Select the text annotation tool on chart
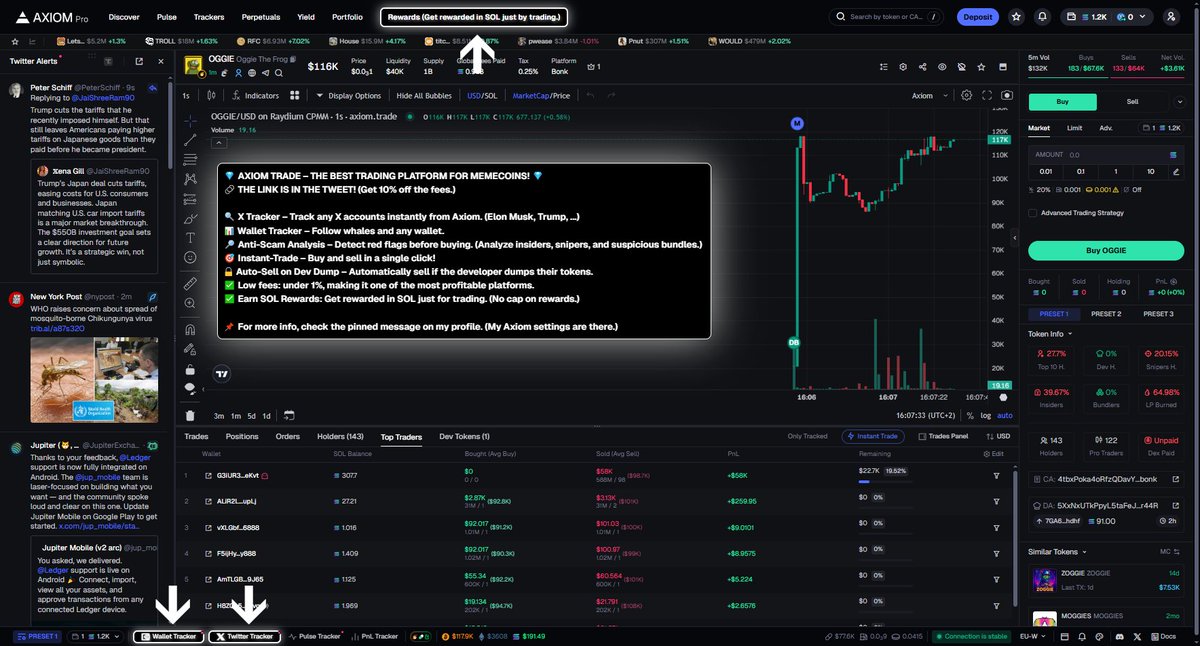The height and width of the screenshot is (646, 1200). (190, 238)
